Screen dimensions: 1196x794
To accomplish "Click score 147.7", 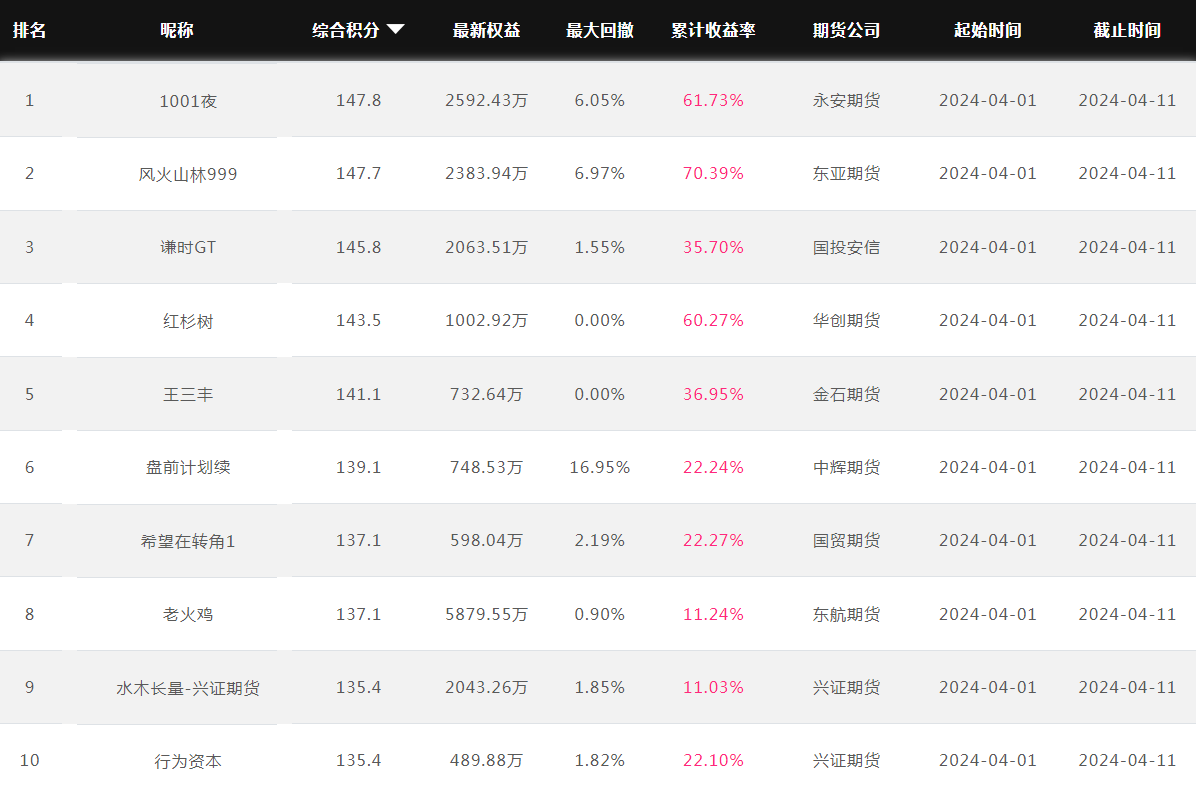I will [358, 174].
